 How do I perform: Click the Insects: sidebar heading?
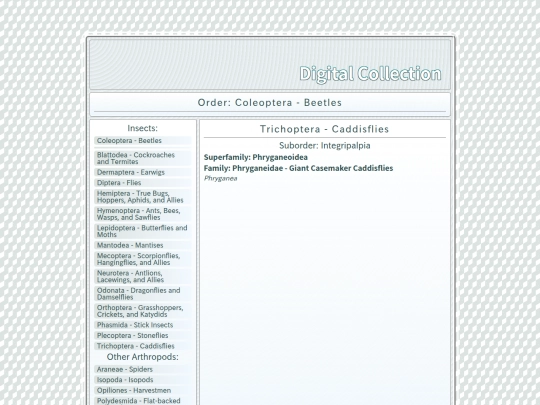tap(143, 128)
